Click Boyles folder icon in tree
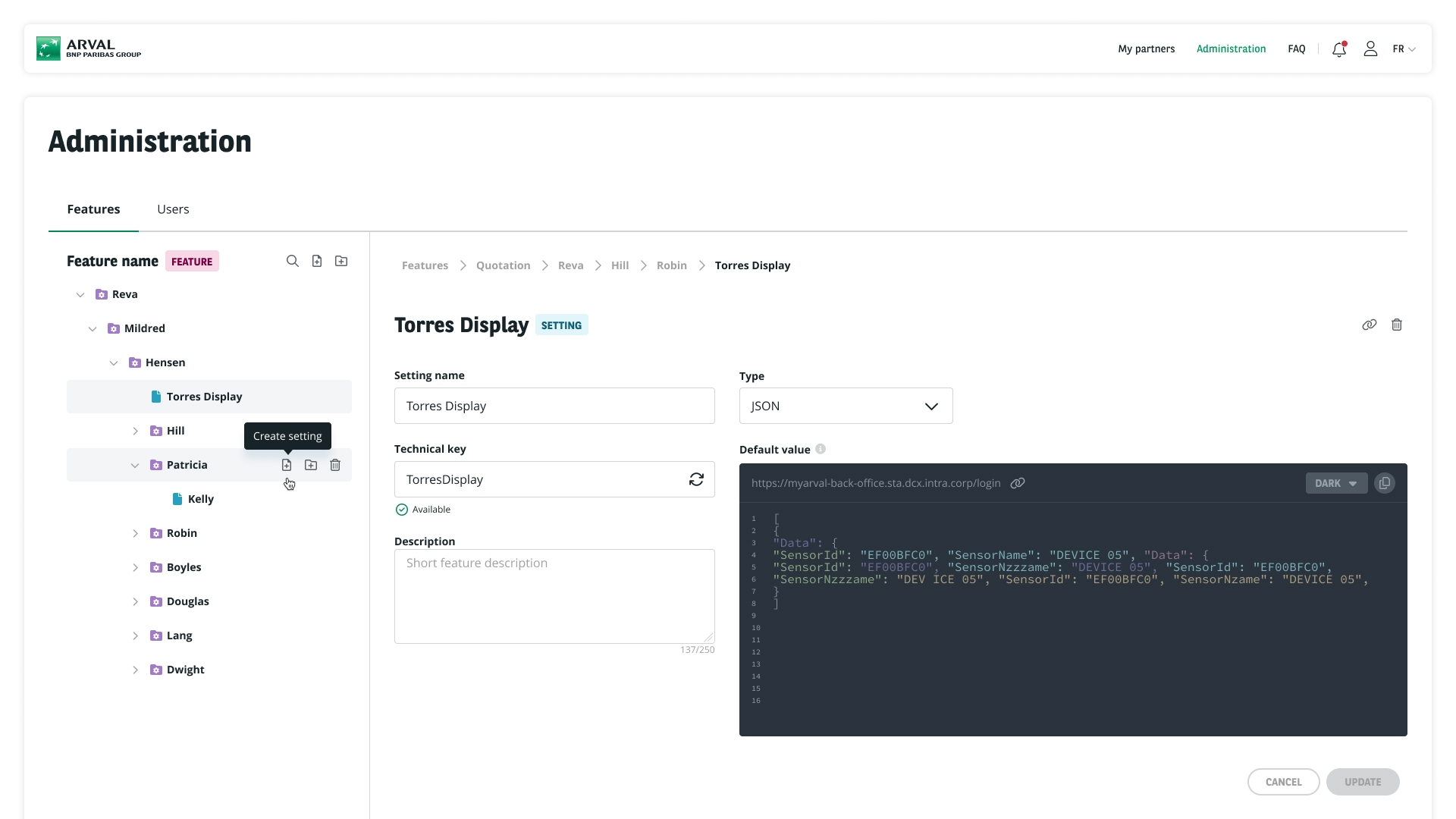The height and width of the screenshot is (819, 1456). (156, 567)
